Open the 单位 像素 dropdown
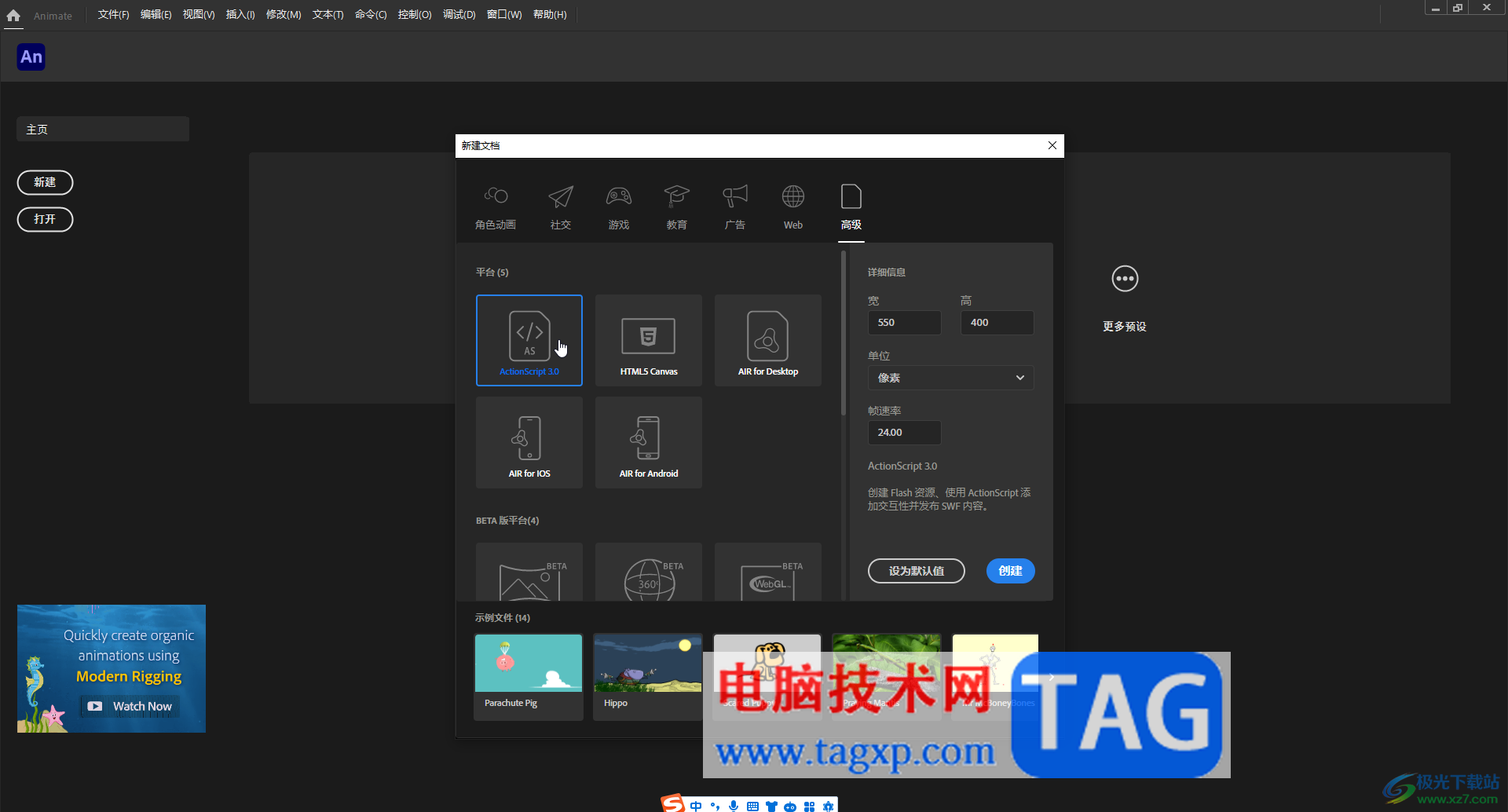This screenshot has width=1508, height=812. pos(950,378)
